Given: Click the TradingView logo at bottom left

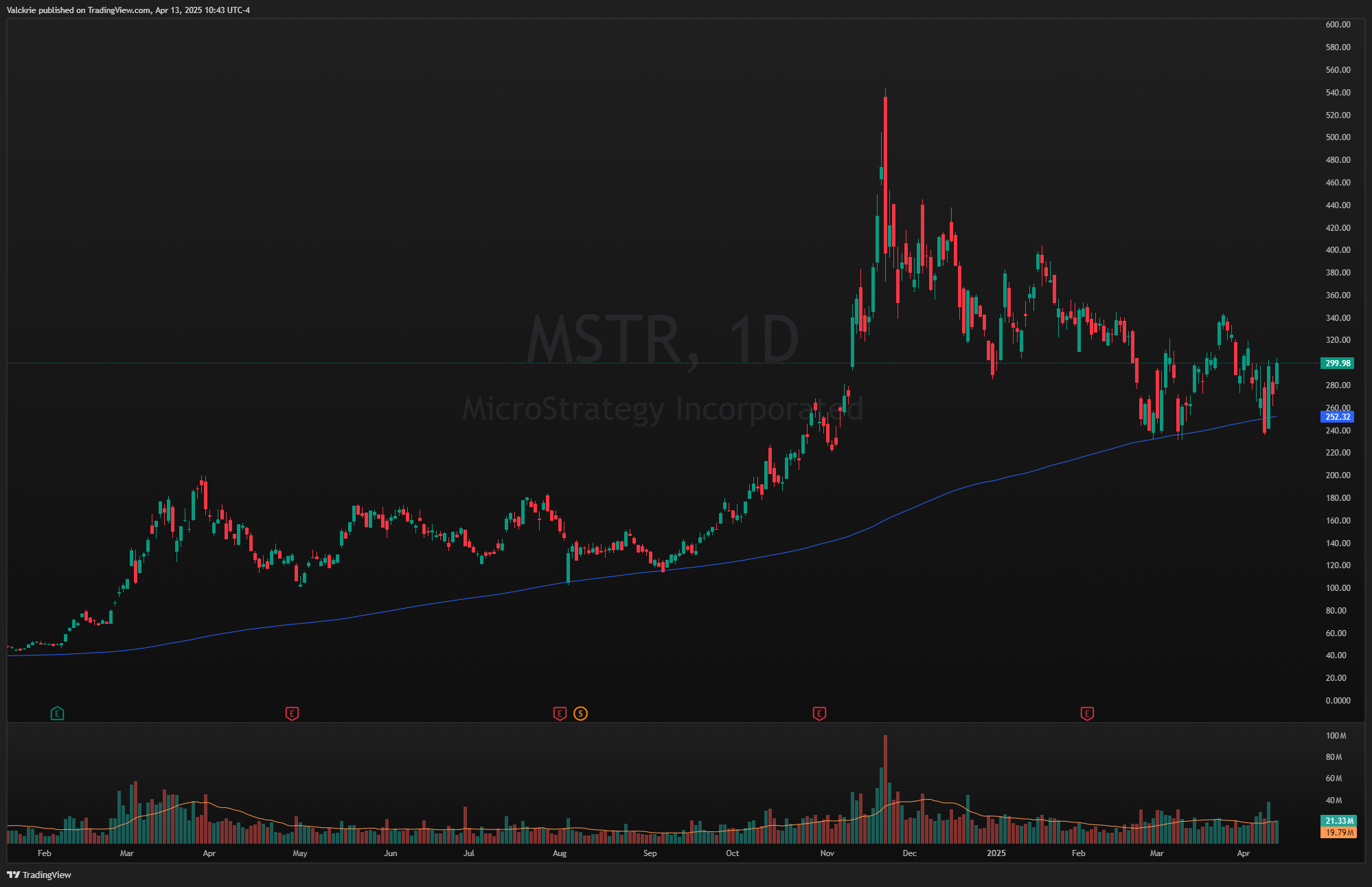Looking at the screenshot, I should pos(39,875).
